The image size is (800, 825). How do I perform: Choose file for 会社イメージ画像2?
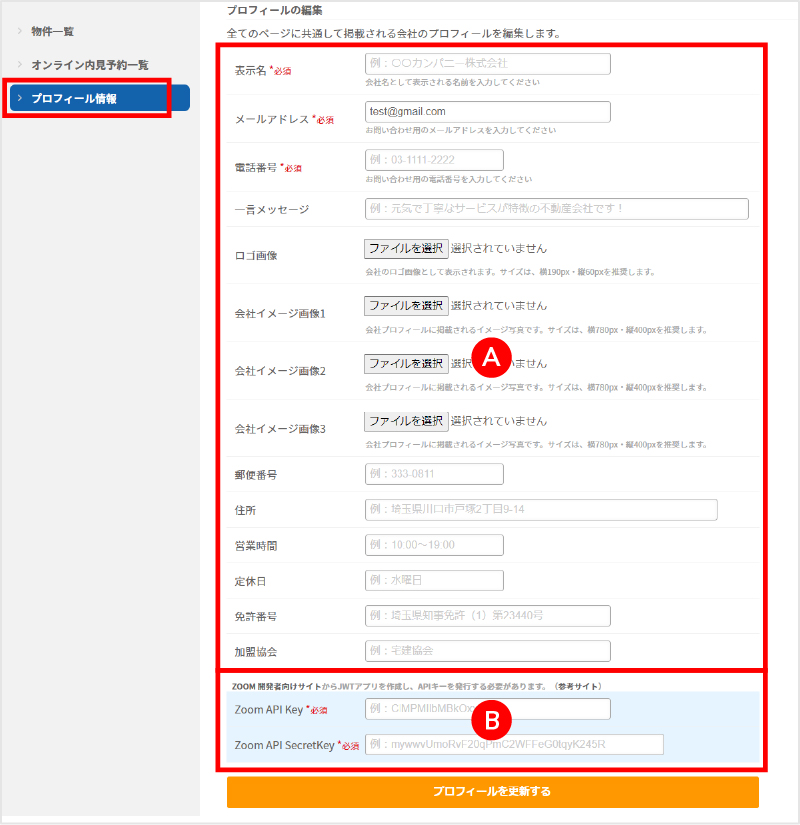point(405,364)
